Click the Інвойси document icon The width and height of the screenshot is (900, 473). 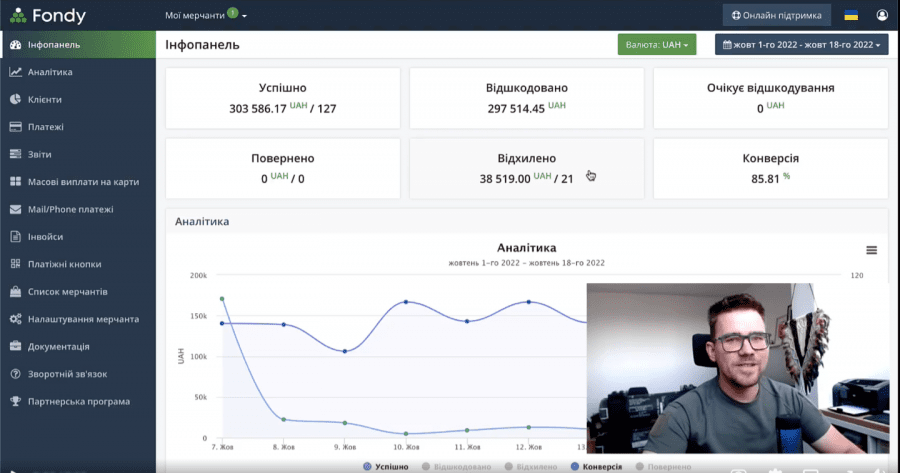coord(15,236)
